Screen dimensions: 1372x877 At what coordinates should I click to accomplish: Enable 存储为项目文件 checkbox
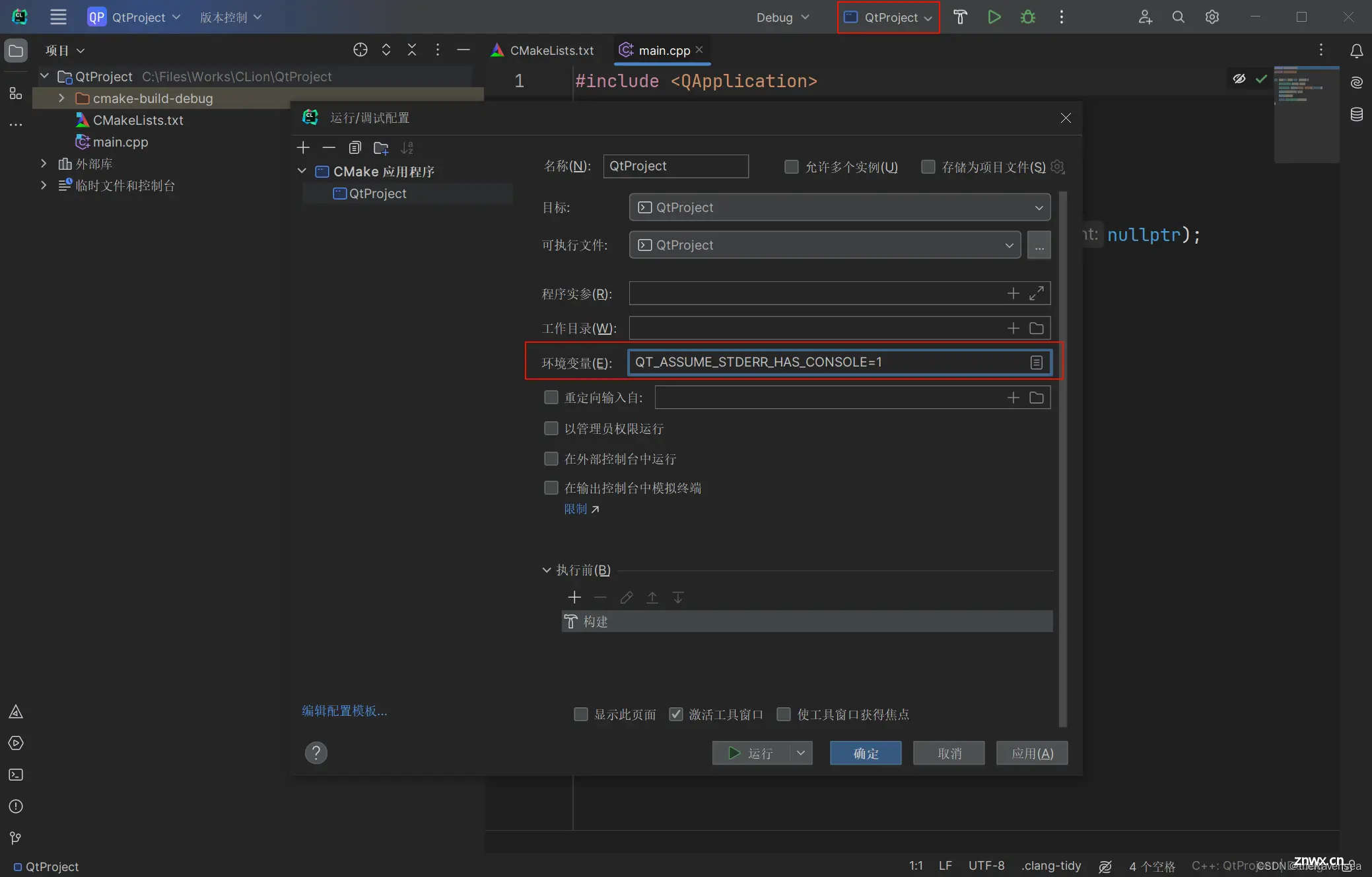tap(928, 166)
